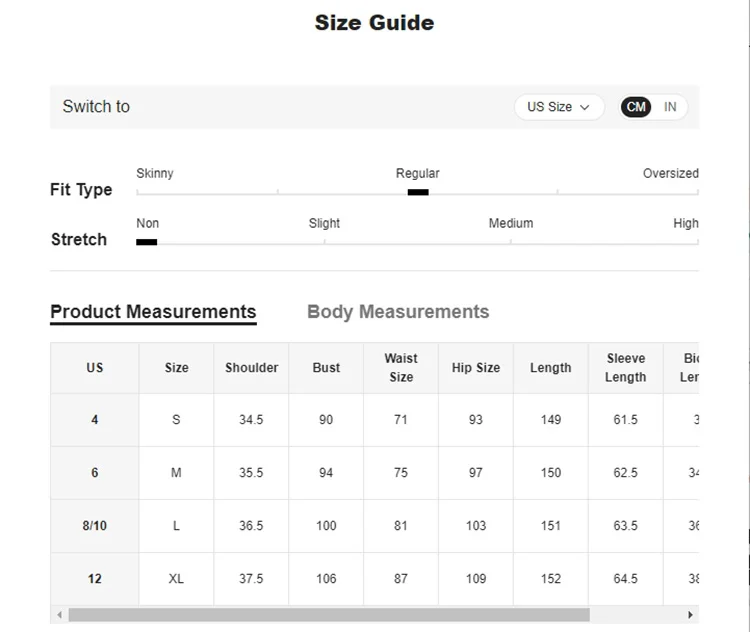
Task: Select US size 12 row header
Action: click(x=95, y=579)
